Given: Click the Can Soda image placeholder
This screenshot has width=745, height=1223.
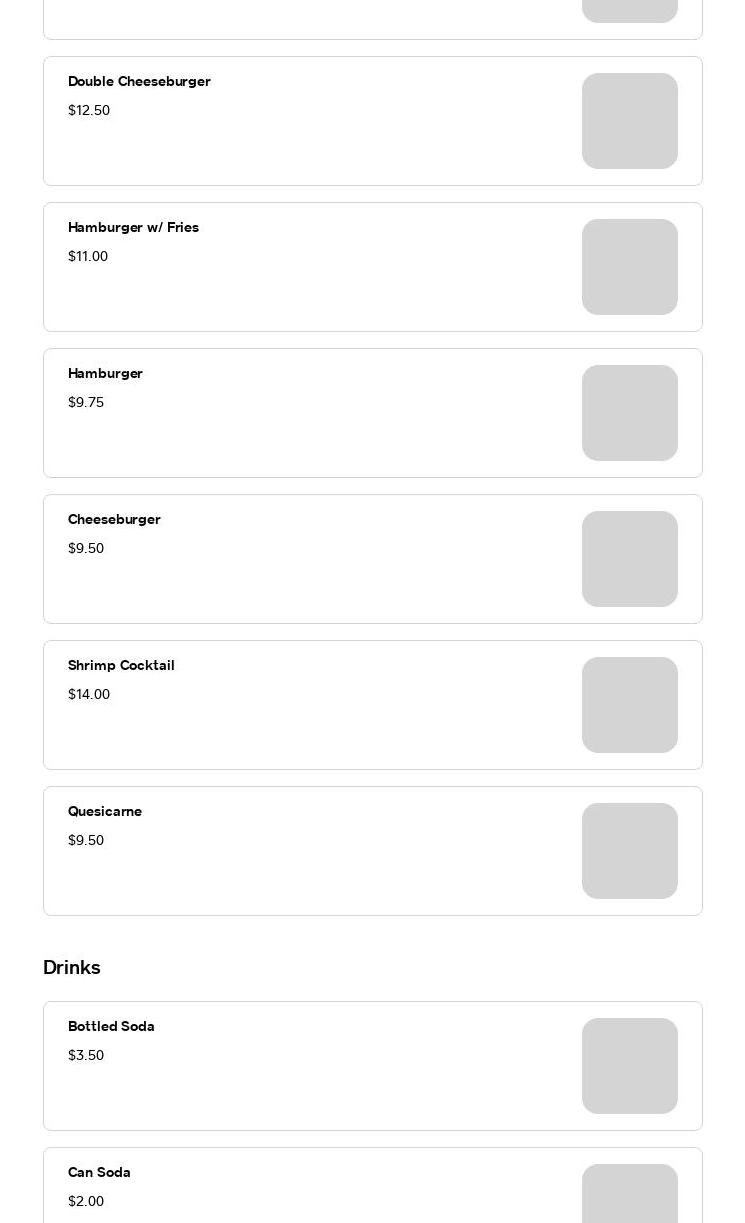Looking at the screenshot, I should click(x=629, y=1195).
